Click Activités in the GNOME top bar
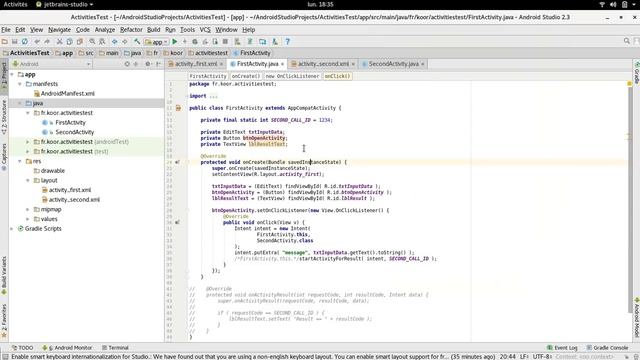 click(x=16, y=4)
